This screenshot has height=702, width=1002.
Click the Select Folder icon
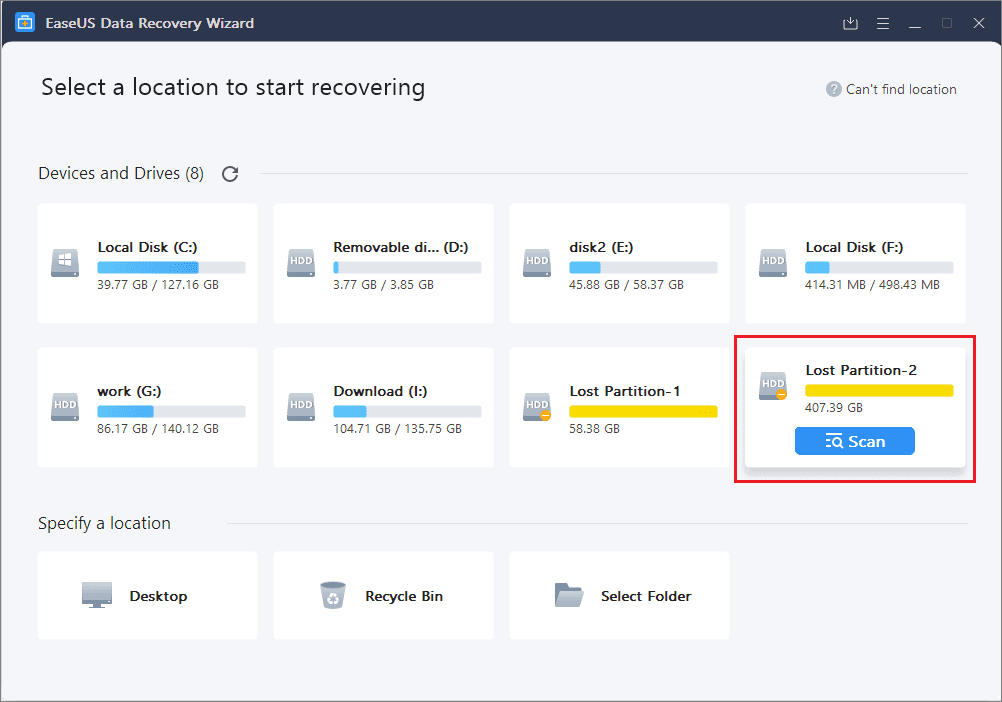pos(568,596)
